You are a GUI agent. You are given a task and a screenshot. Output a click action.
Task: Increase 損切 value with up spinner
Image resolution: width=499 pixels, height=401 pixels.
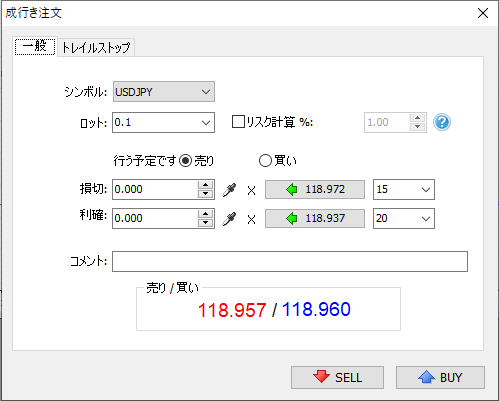coord(205,185)
